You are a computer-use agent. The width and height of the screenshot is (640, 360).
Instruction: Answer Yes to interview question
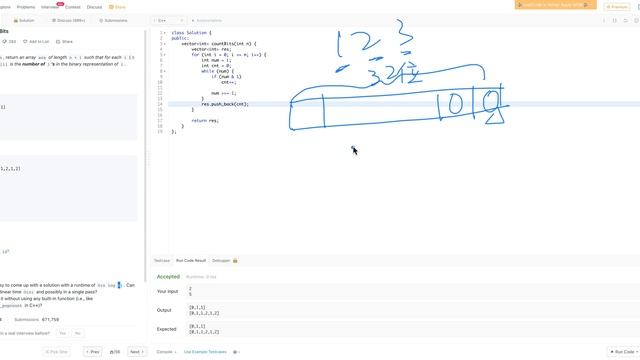click(62, 333)
